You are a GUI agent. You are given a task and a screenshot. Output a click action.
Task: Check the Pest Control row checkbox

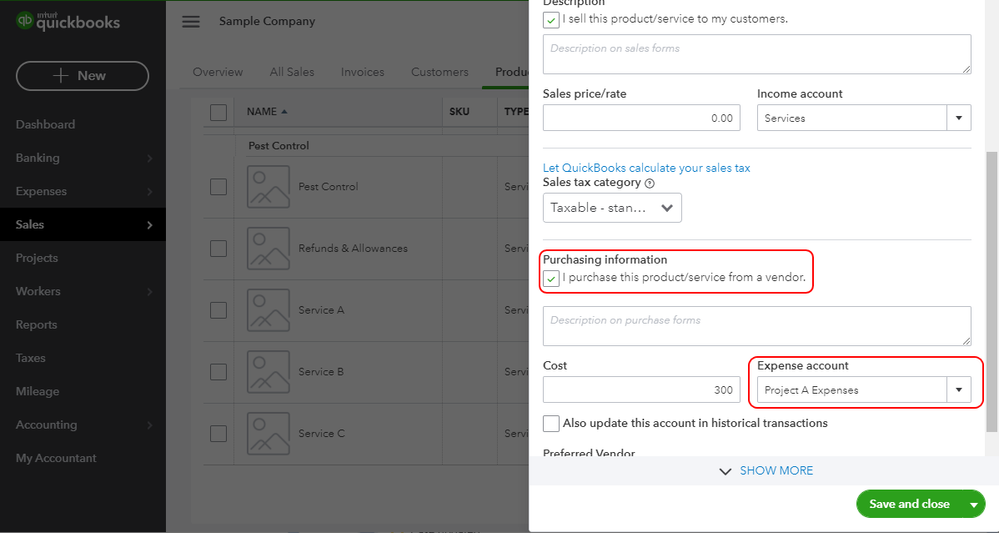pyautogui.click(x=219, y=187)
